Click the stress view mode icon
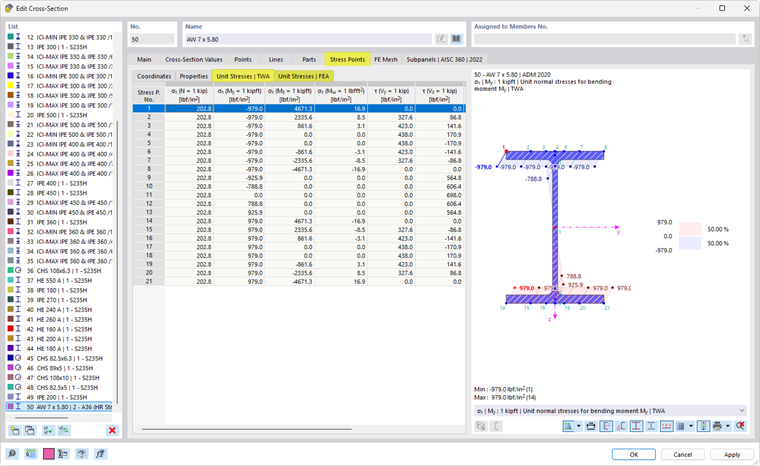Image resolution: width=760 pixels, height=466 pixels. click(569, 426)
